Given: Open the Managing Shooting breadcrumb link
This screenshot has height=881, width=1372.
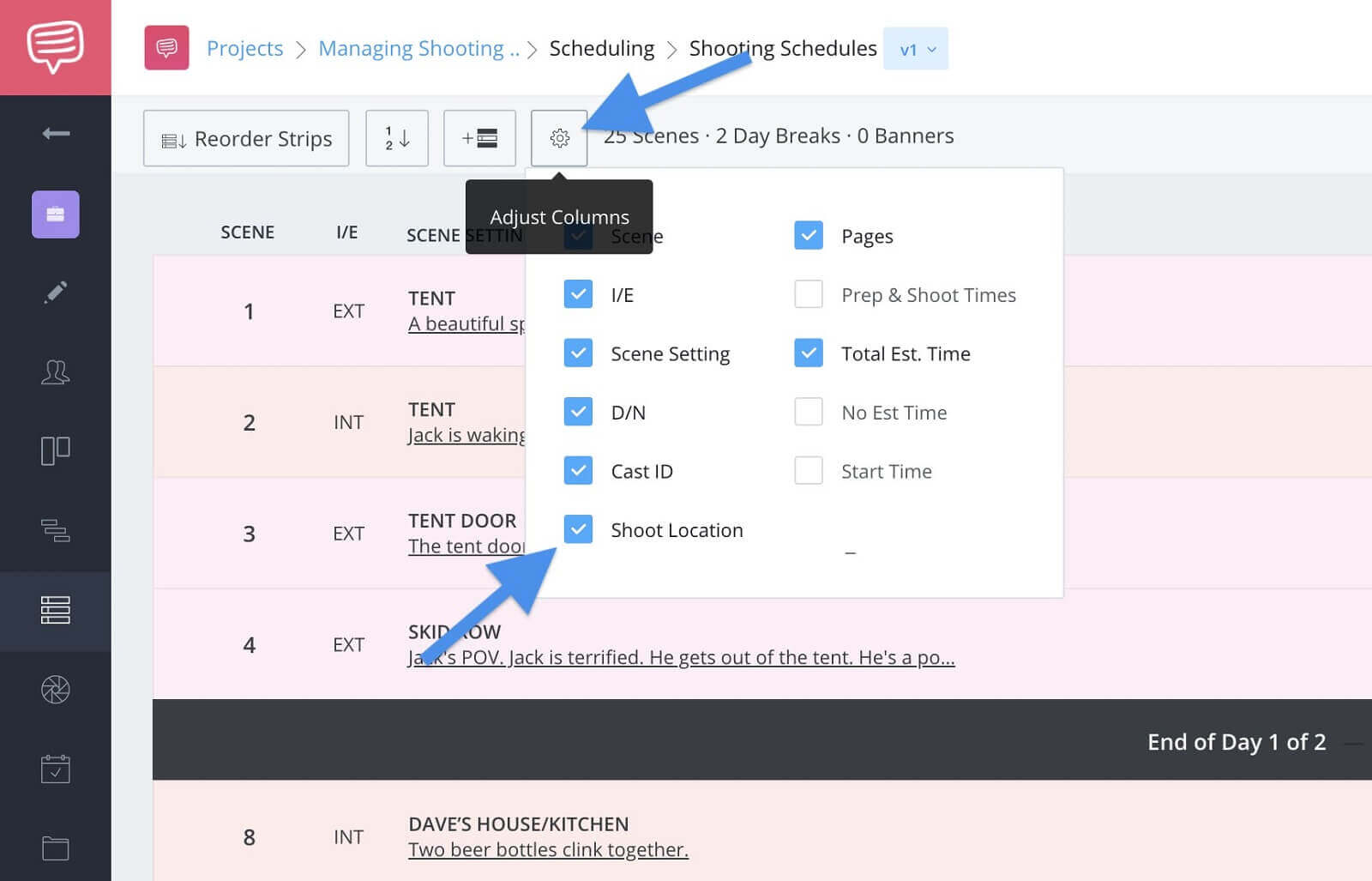Looking at the screenshot, I should point(418,48).
